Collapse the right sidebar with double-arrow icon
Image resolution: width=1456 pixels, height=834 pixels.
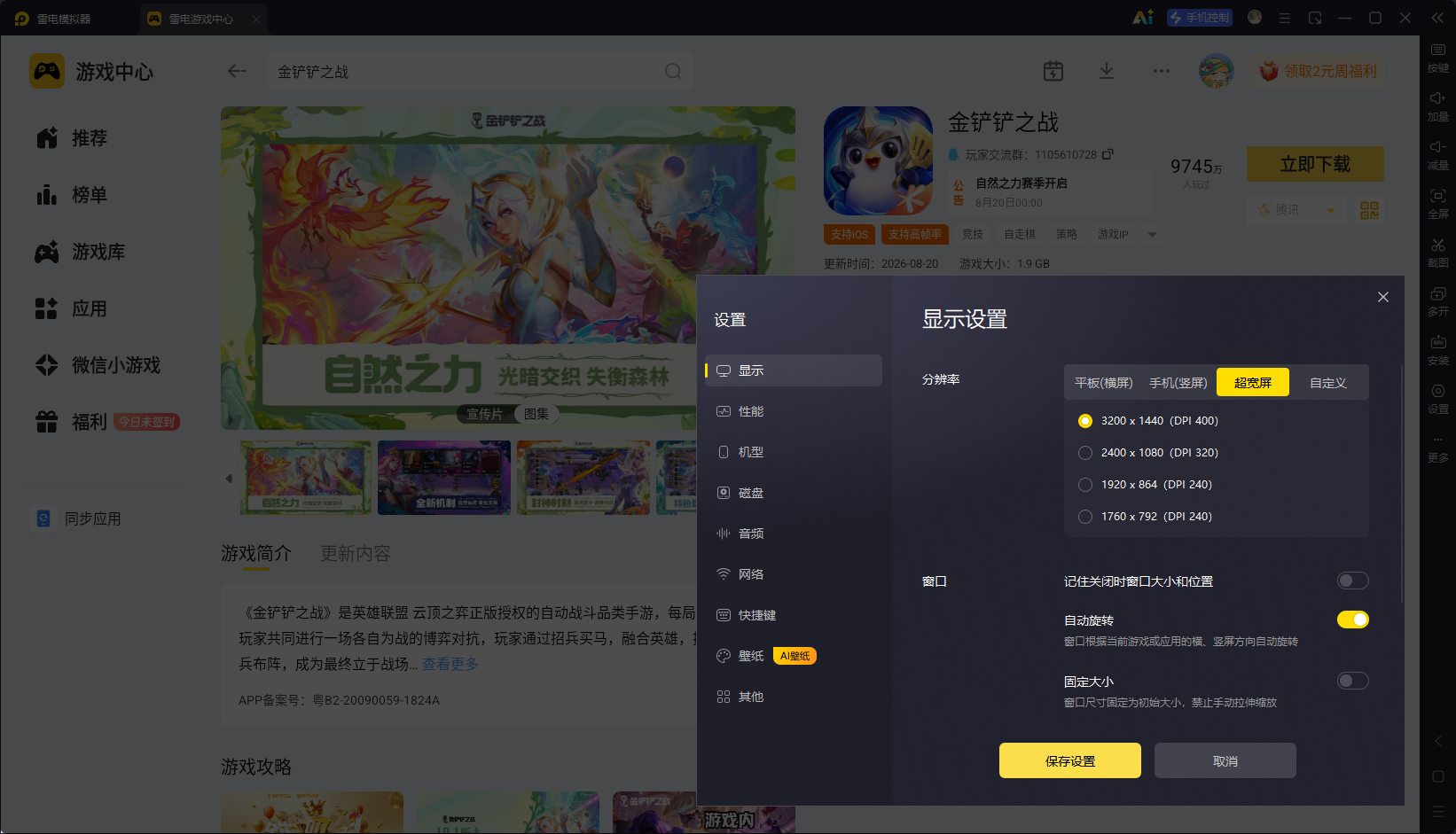click(1437, 18)
